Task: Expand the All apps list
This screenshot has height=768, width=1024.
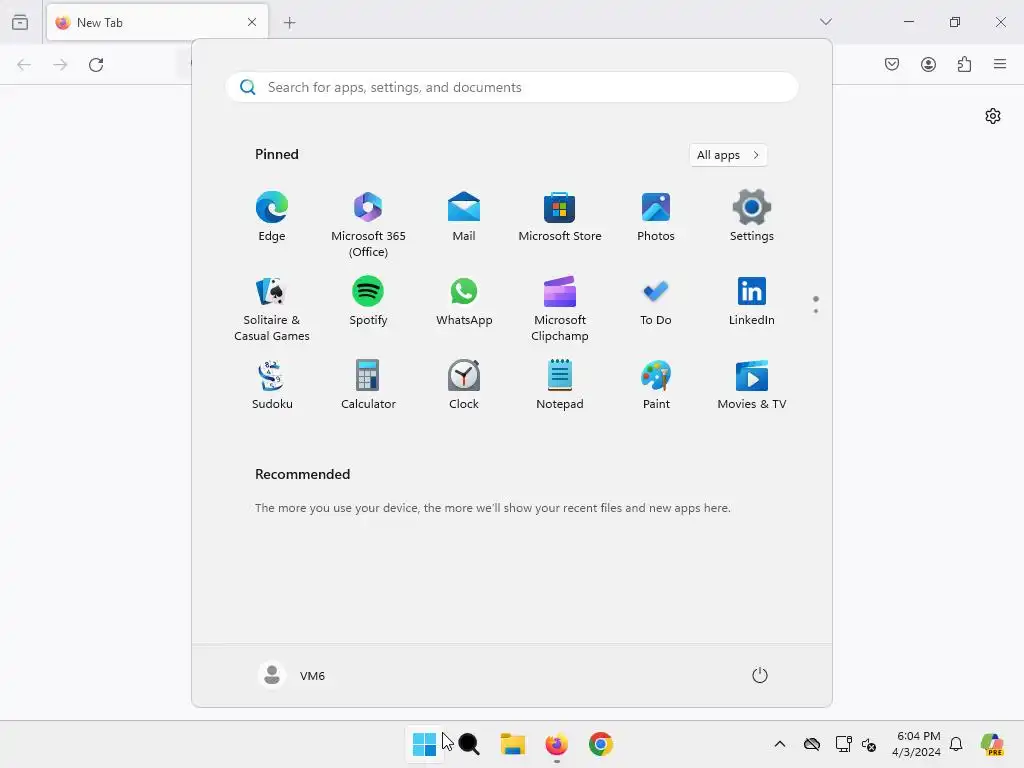Action: click(728, 155)
